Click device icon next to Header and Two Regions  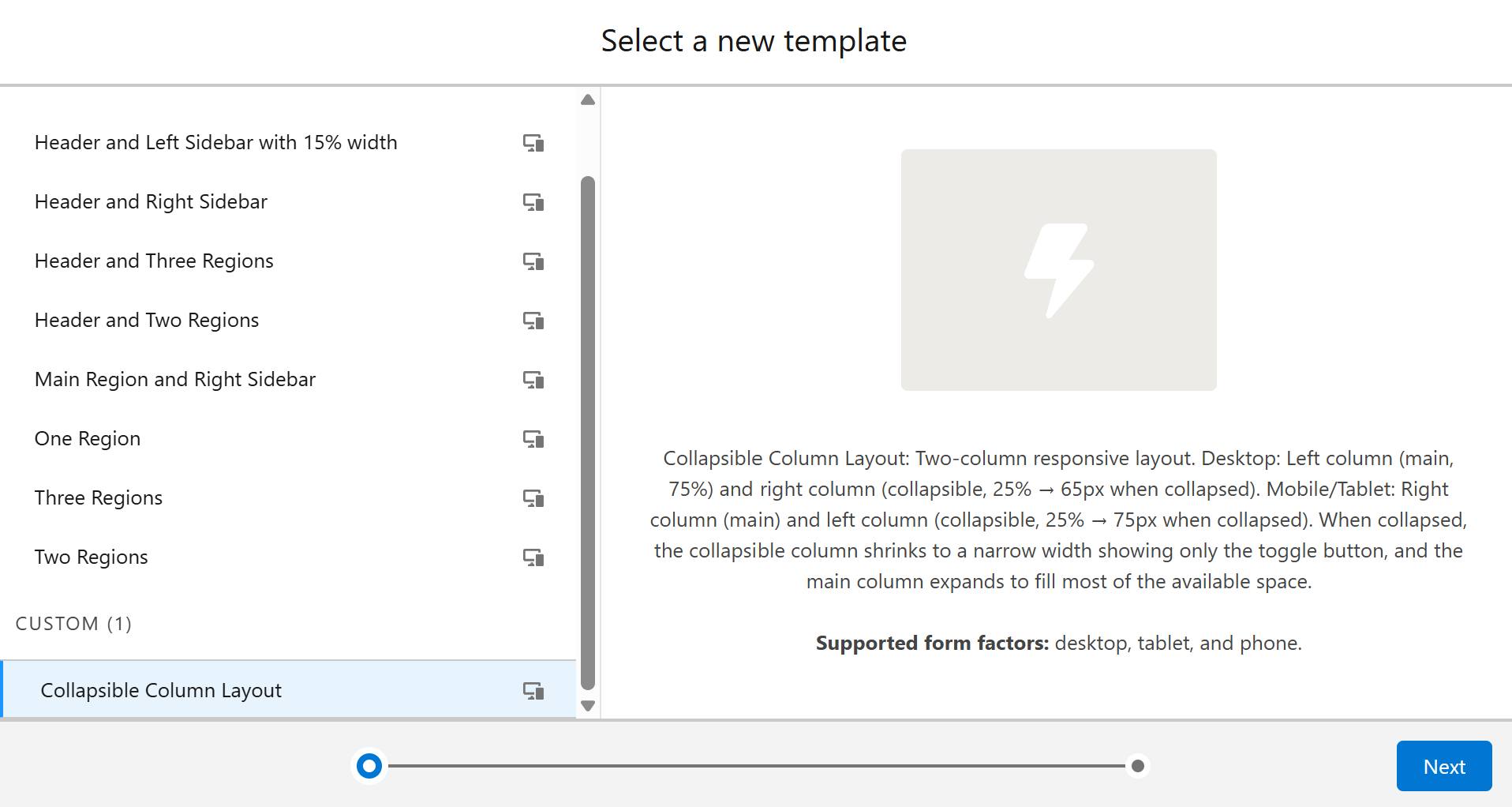click(x=533, y=321)
